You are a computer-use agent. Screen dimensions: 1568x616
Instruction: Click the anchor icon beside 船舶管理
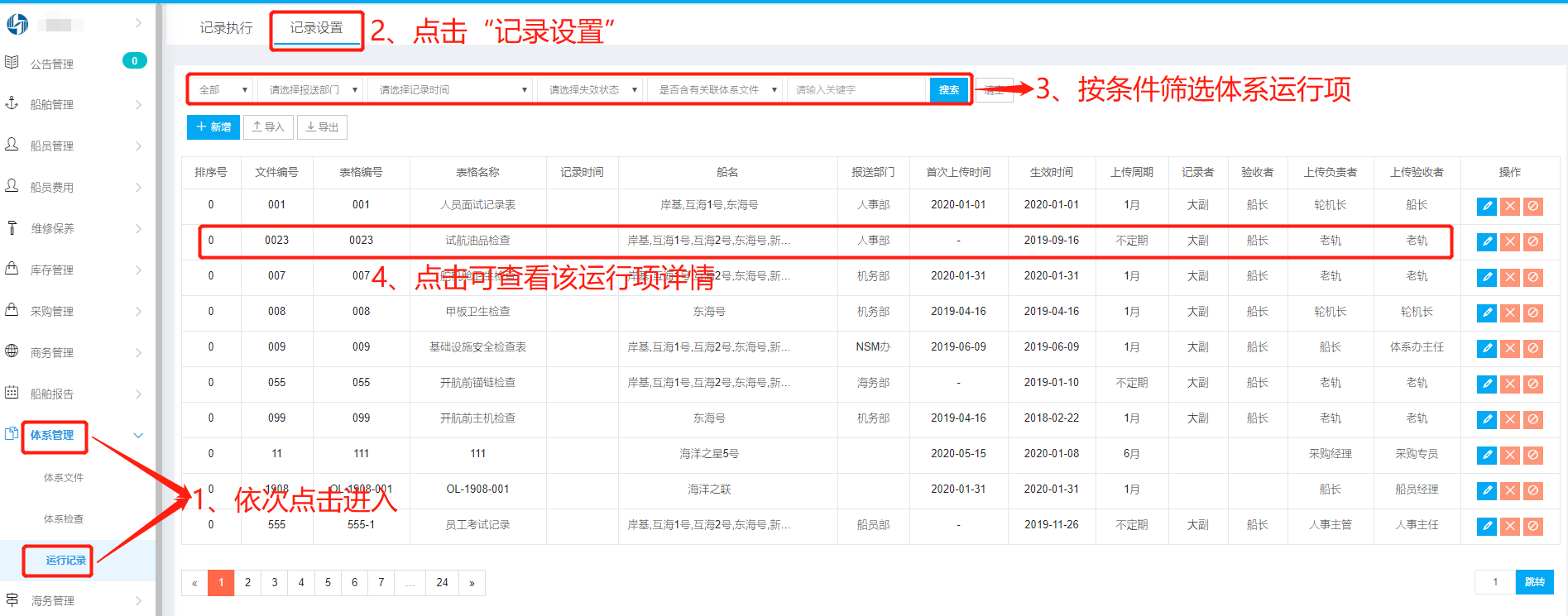coord(12,103)
